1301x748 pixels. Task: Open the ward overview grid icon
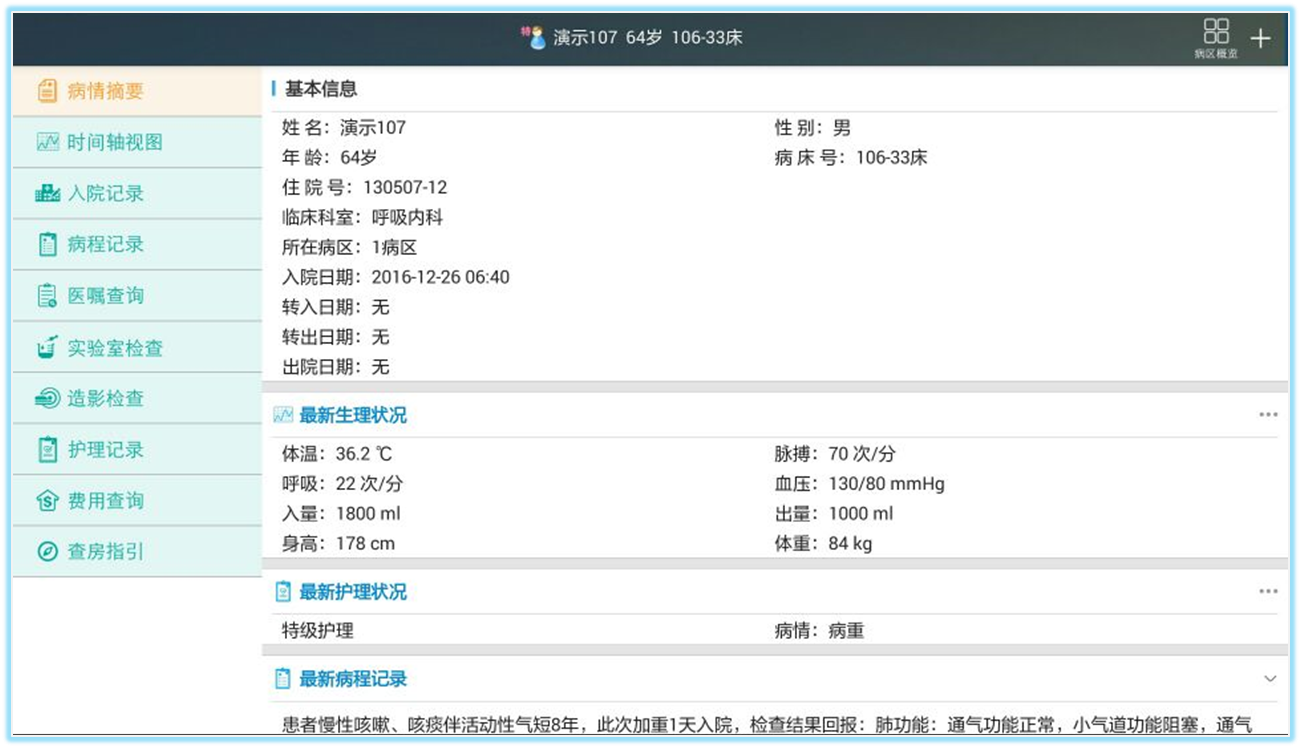click(x=1215, y=34)
